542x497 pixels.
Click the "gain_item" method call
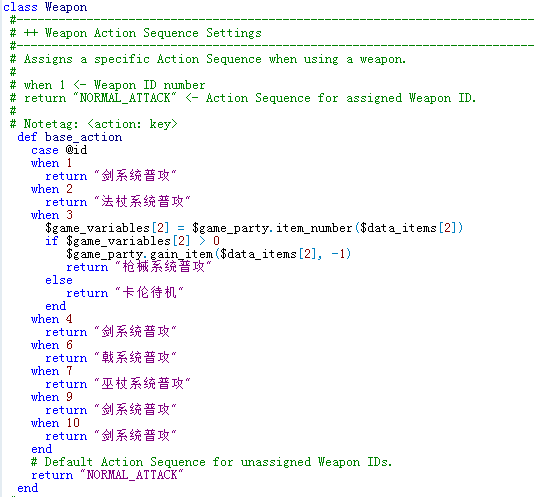(x=181, y=254)
